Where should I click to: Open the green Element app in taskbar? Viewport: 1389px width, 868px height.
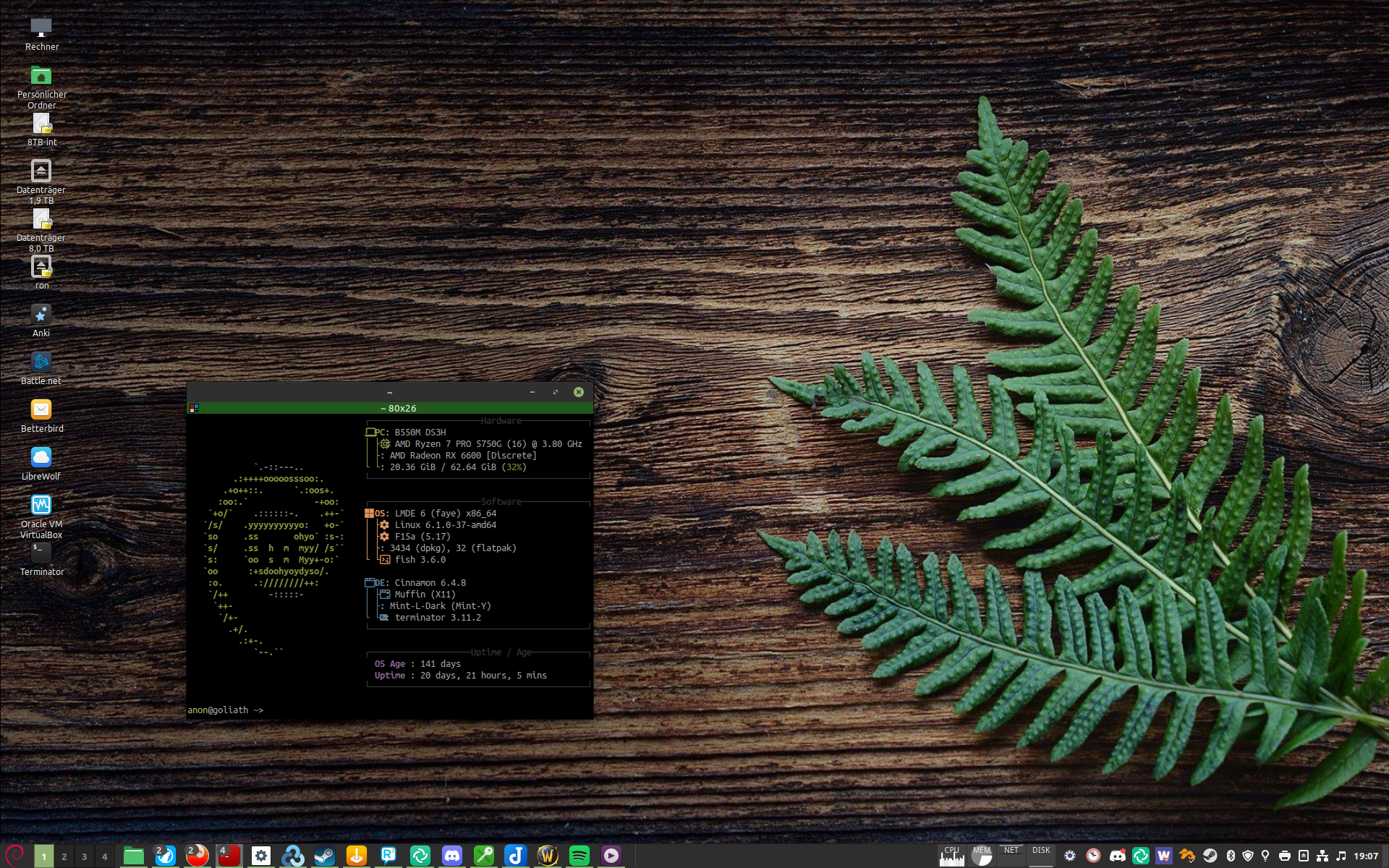coord(420,856)
